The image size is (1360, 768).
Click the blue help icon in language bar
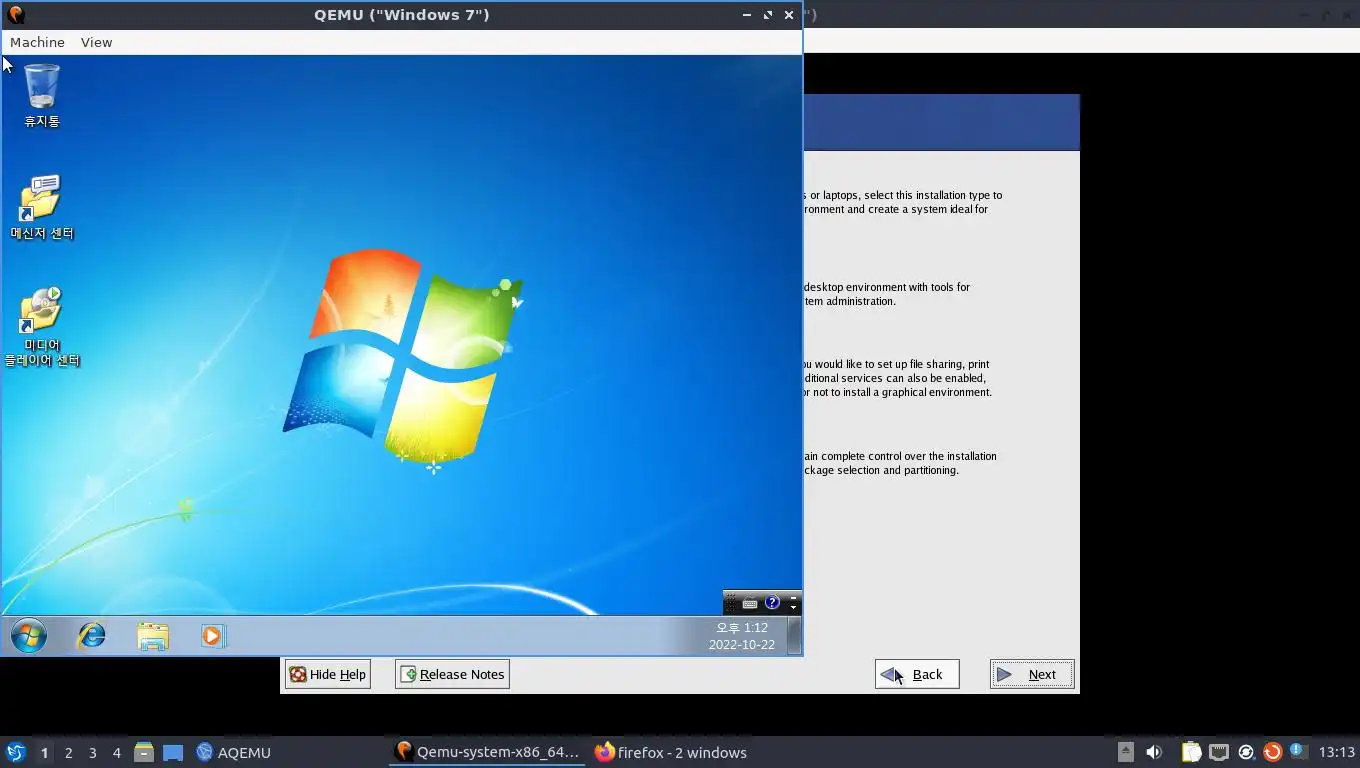pyautogui.click(x=772, y=603)
